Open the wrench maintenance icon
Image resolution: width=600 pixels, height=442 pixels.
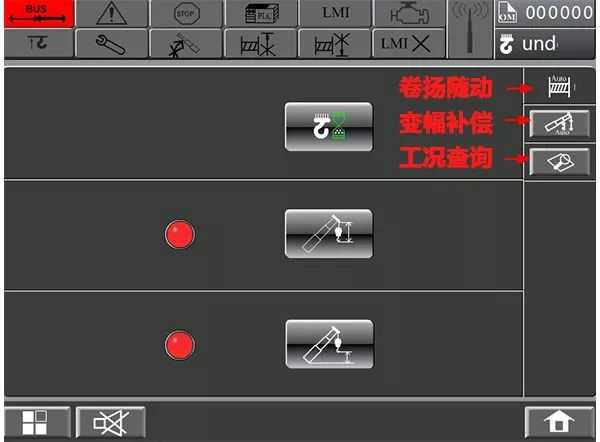tap(111, 44)
